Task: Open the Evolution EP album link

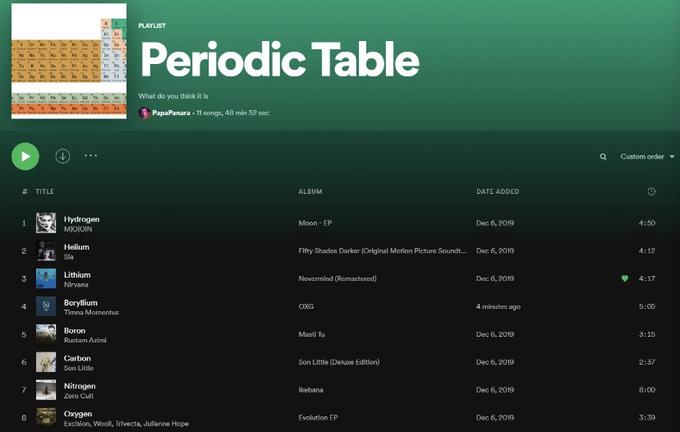Action: [318, 417]
